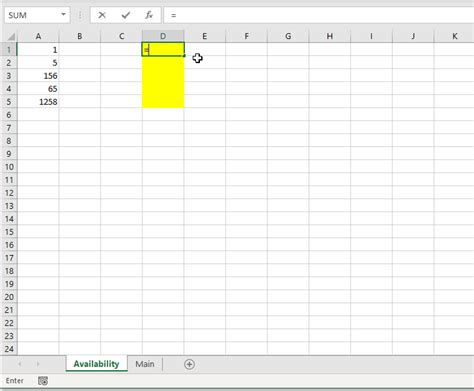
Task: Click cell A2 containing 5
Action: point(38,63)
